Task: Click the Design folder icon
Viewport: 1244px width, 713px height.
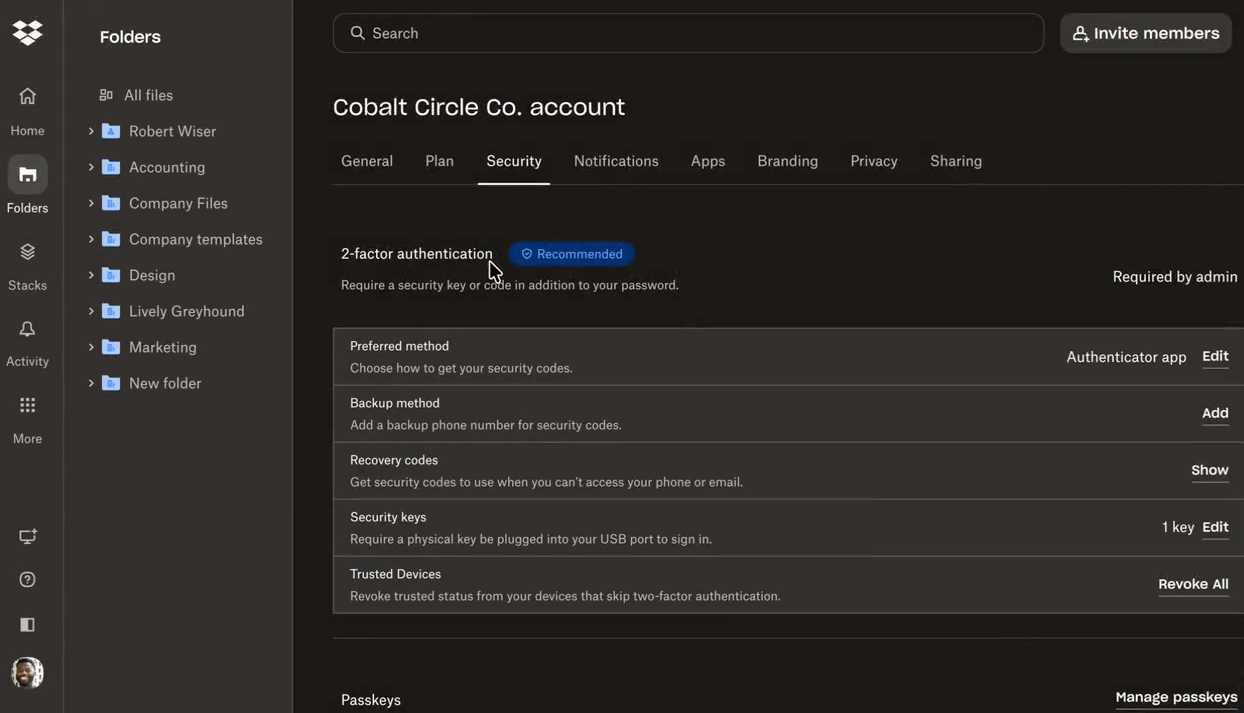Action: point(111,275)
